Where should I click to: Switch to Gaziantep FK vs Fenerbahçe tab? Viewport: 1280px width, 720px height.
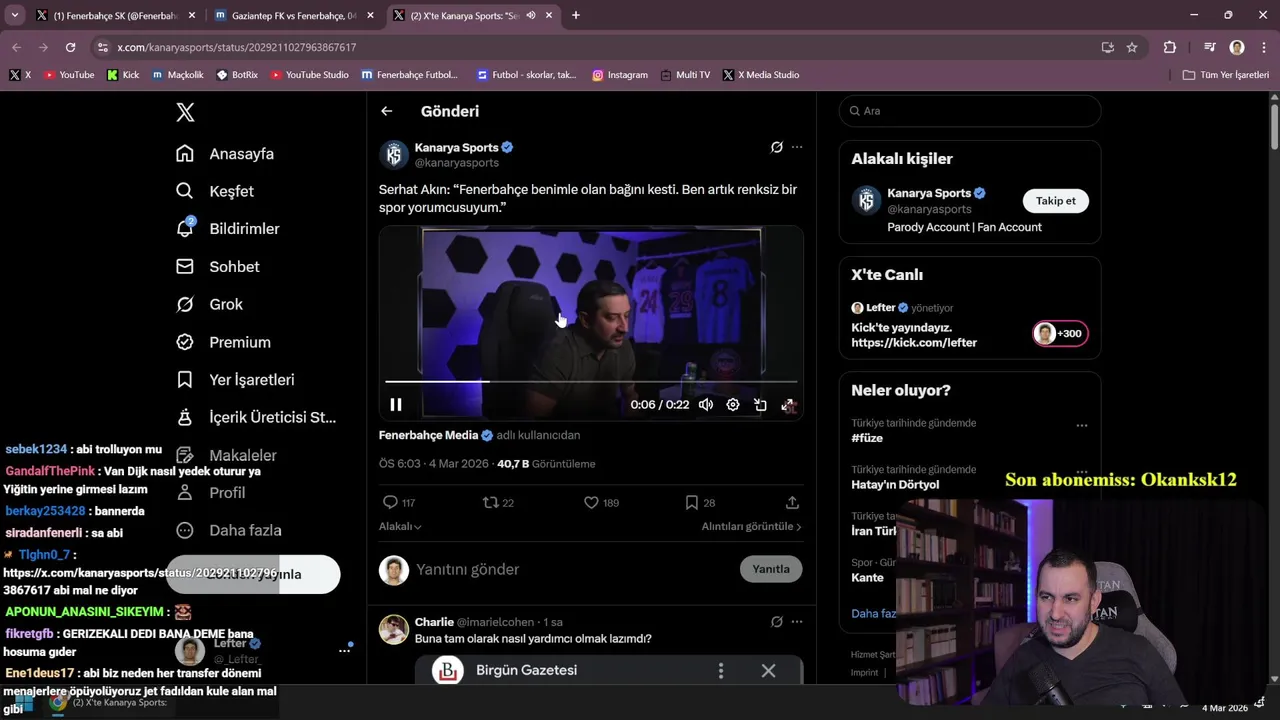(x=294, y=16)
